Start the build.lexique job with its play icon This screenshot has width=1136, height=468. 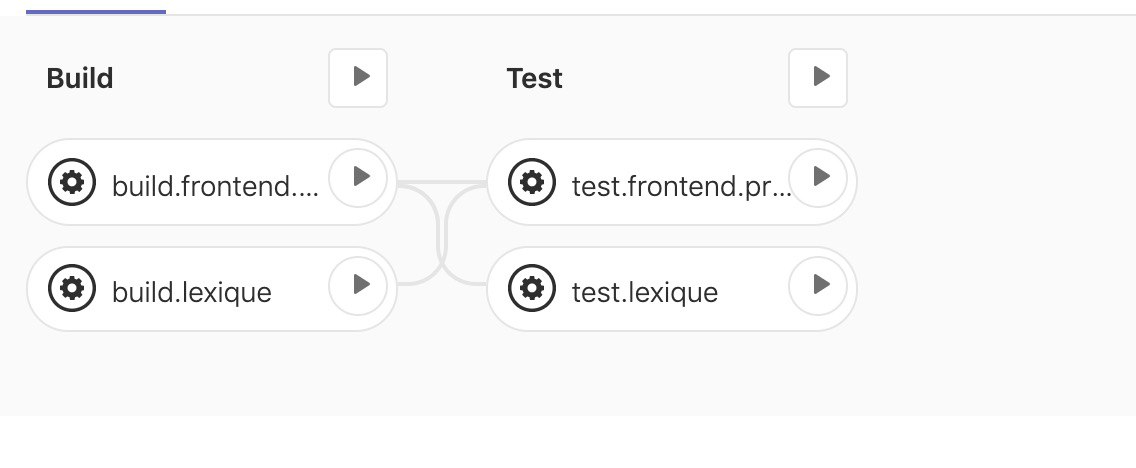coord(358,285)
